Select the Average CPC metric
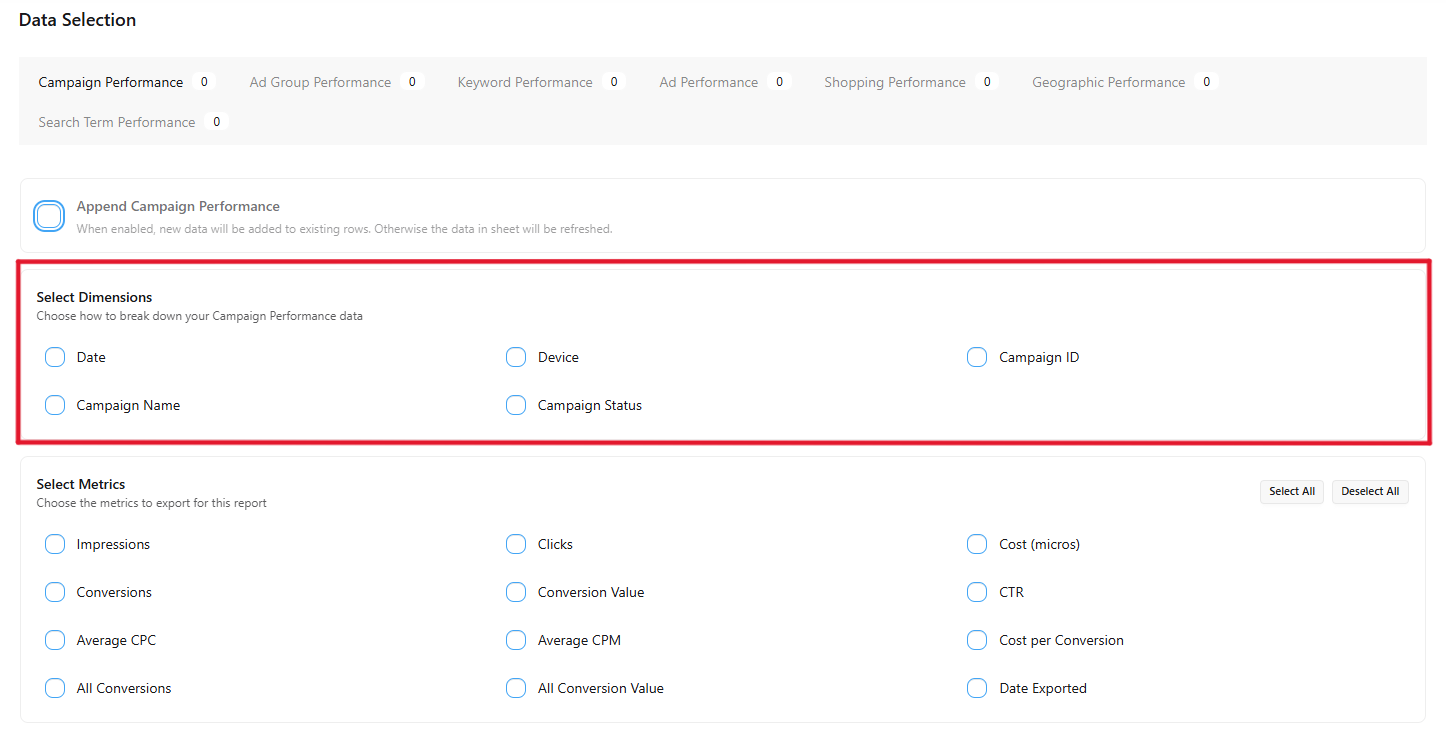This screenshot has height=738, width=1446. tap(55, 640)
